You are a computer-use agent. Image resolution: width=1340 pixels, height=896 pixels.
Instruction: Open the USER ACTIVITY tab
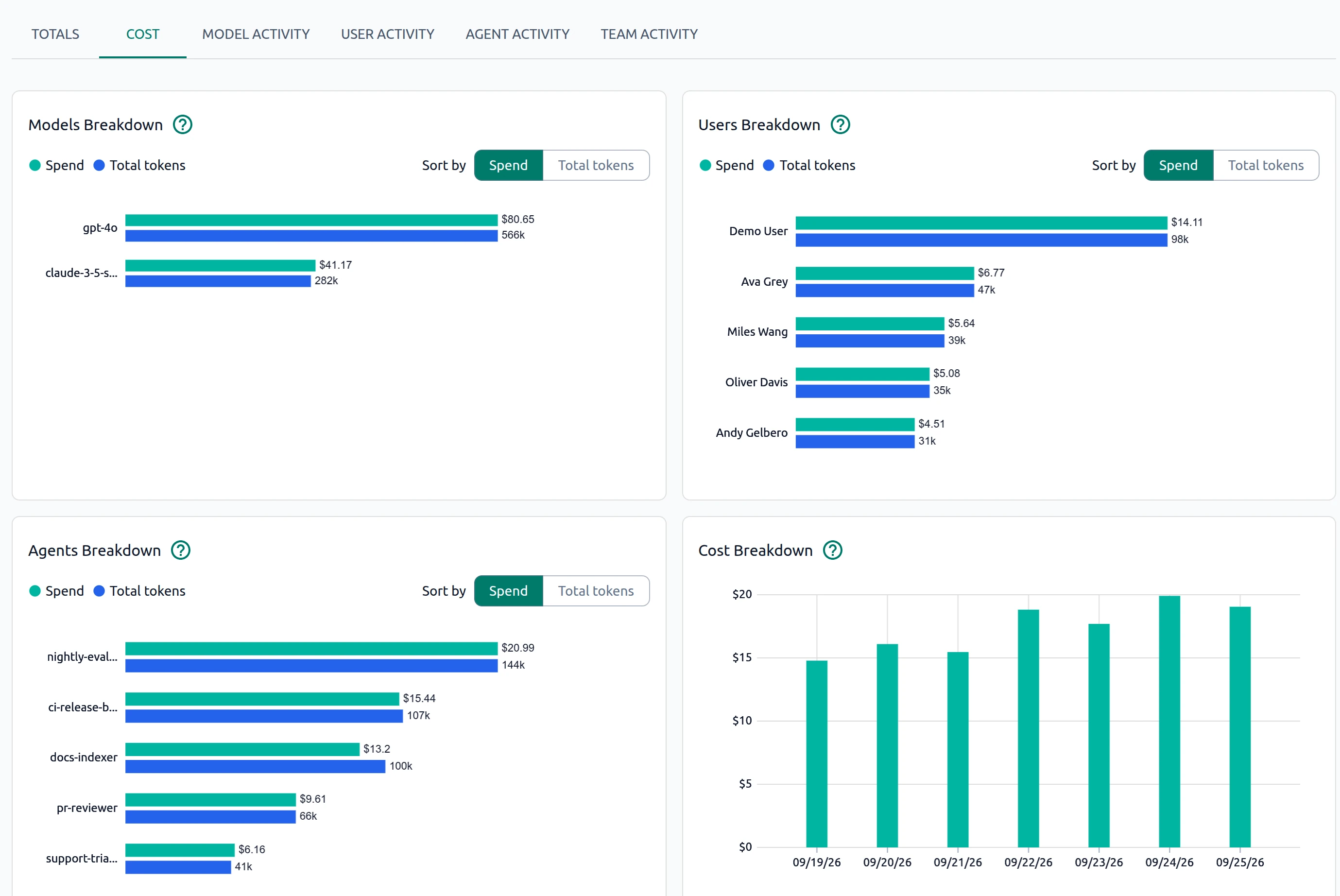387,34
